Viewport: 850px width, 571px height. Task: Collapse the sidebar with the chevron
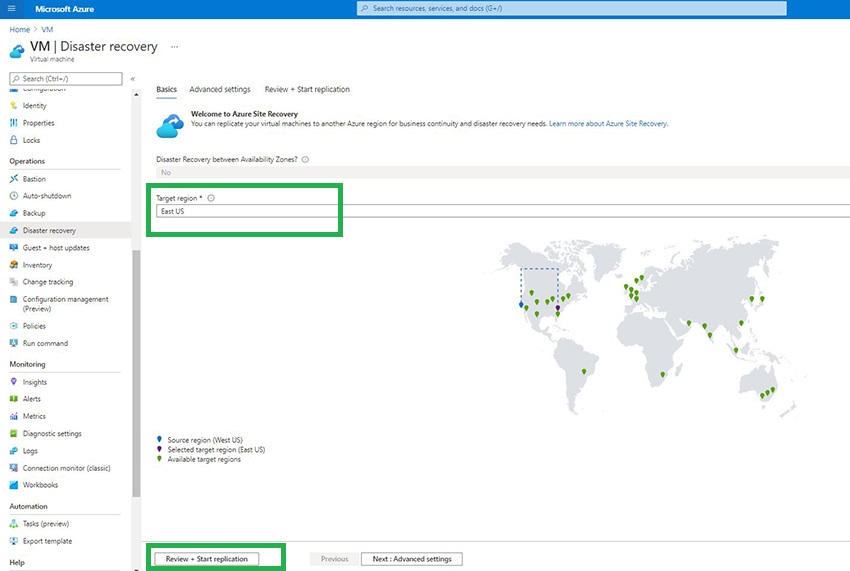[133, 79]
